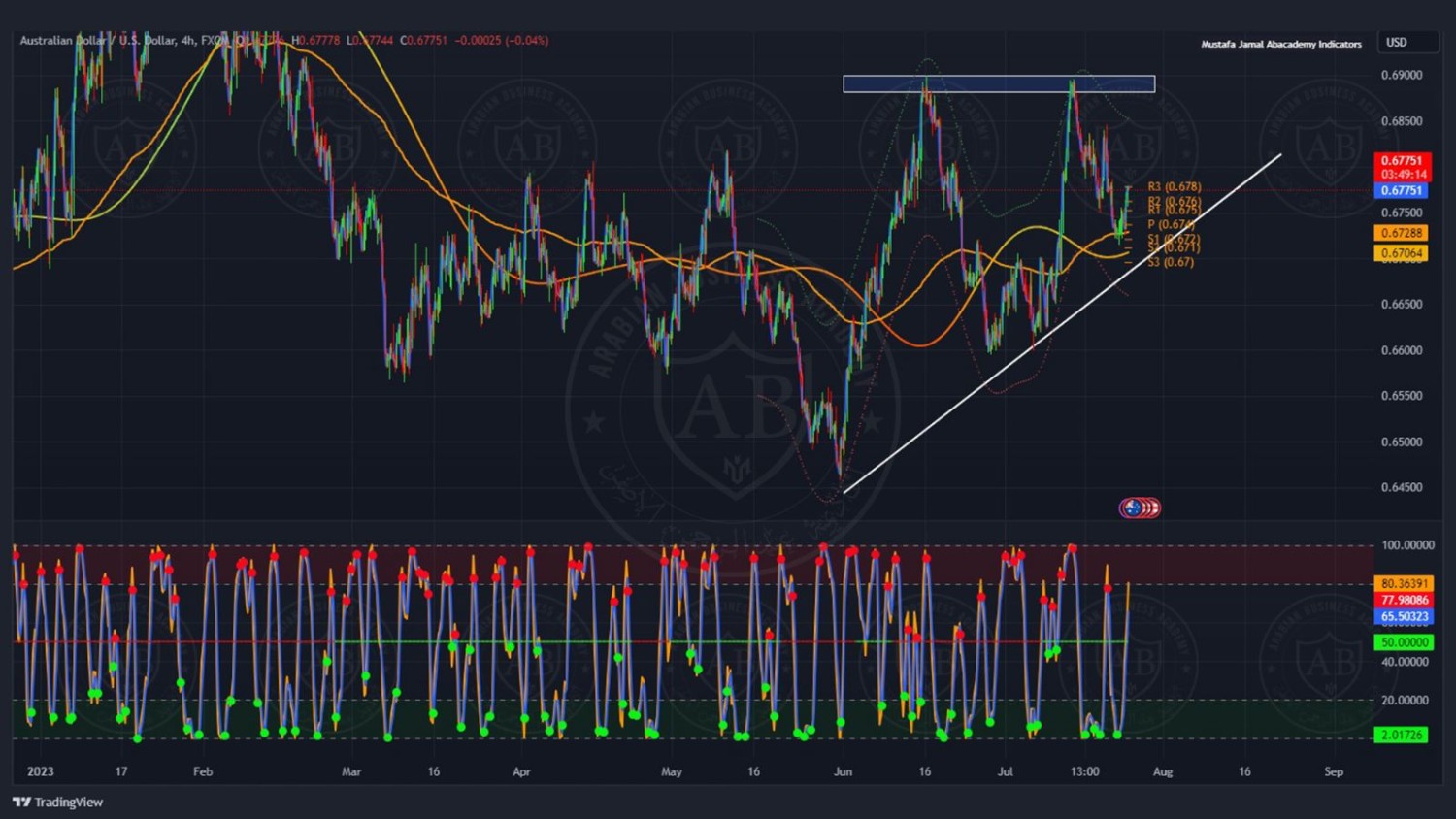
Task: Select the blue 65.50323 oscillator label
Action: [1404, 616]
